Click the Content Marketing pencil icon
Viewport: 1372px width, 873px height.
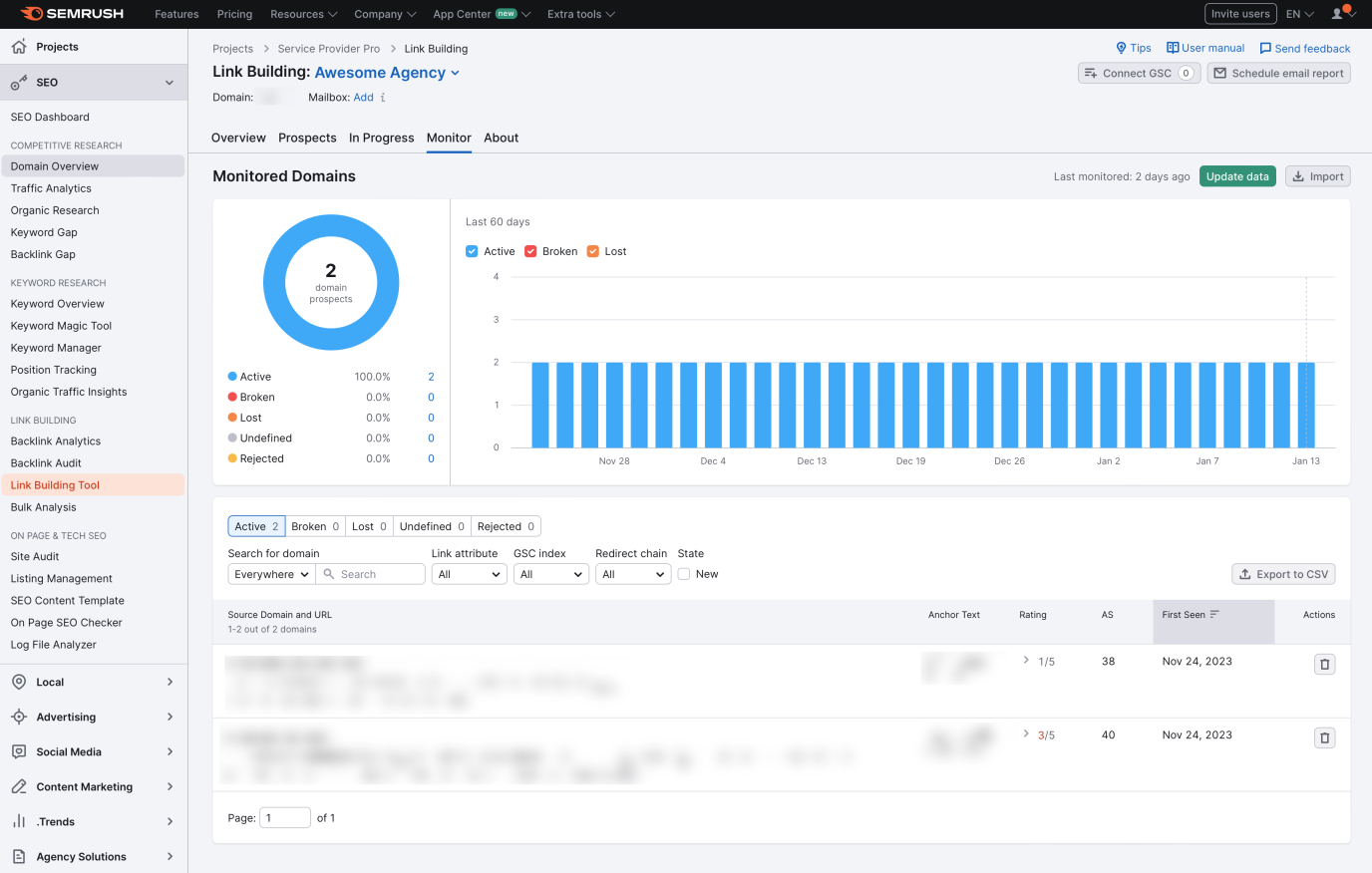19,786
